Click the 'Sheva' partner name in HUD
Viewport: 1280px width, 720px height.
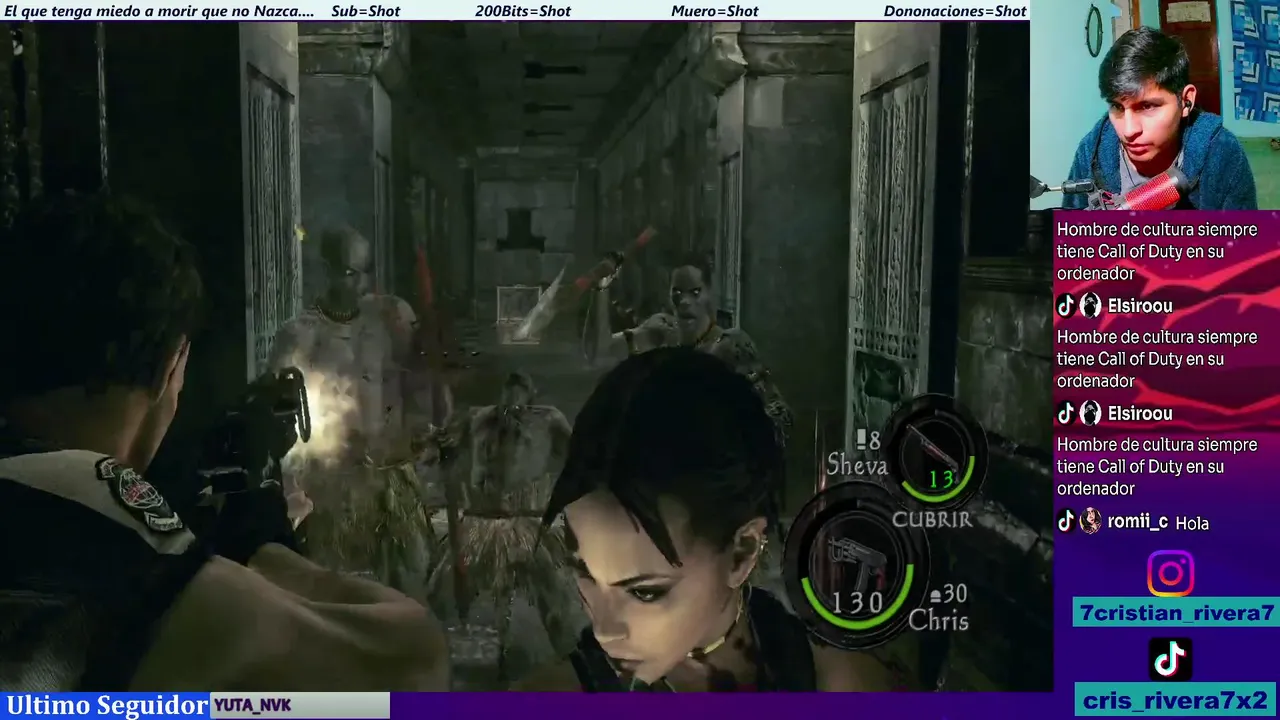857,465
